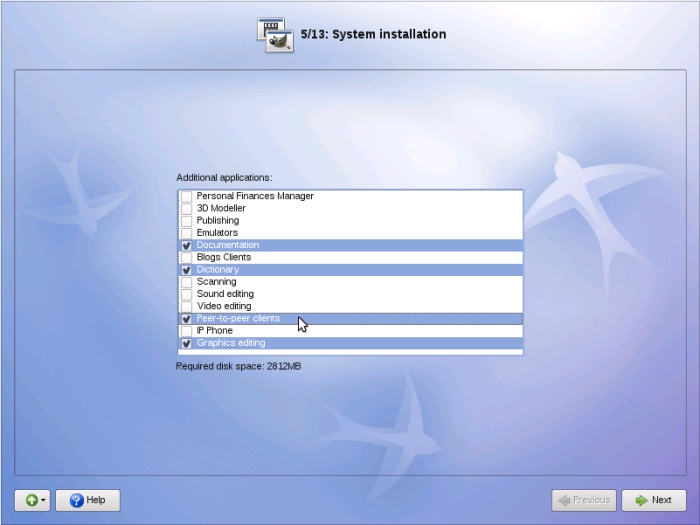Click the system installation header icon
Screen dimensions: 700x525
click(275, 35)
